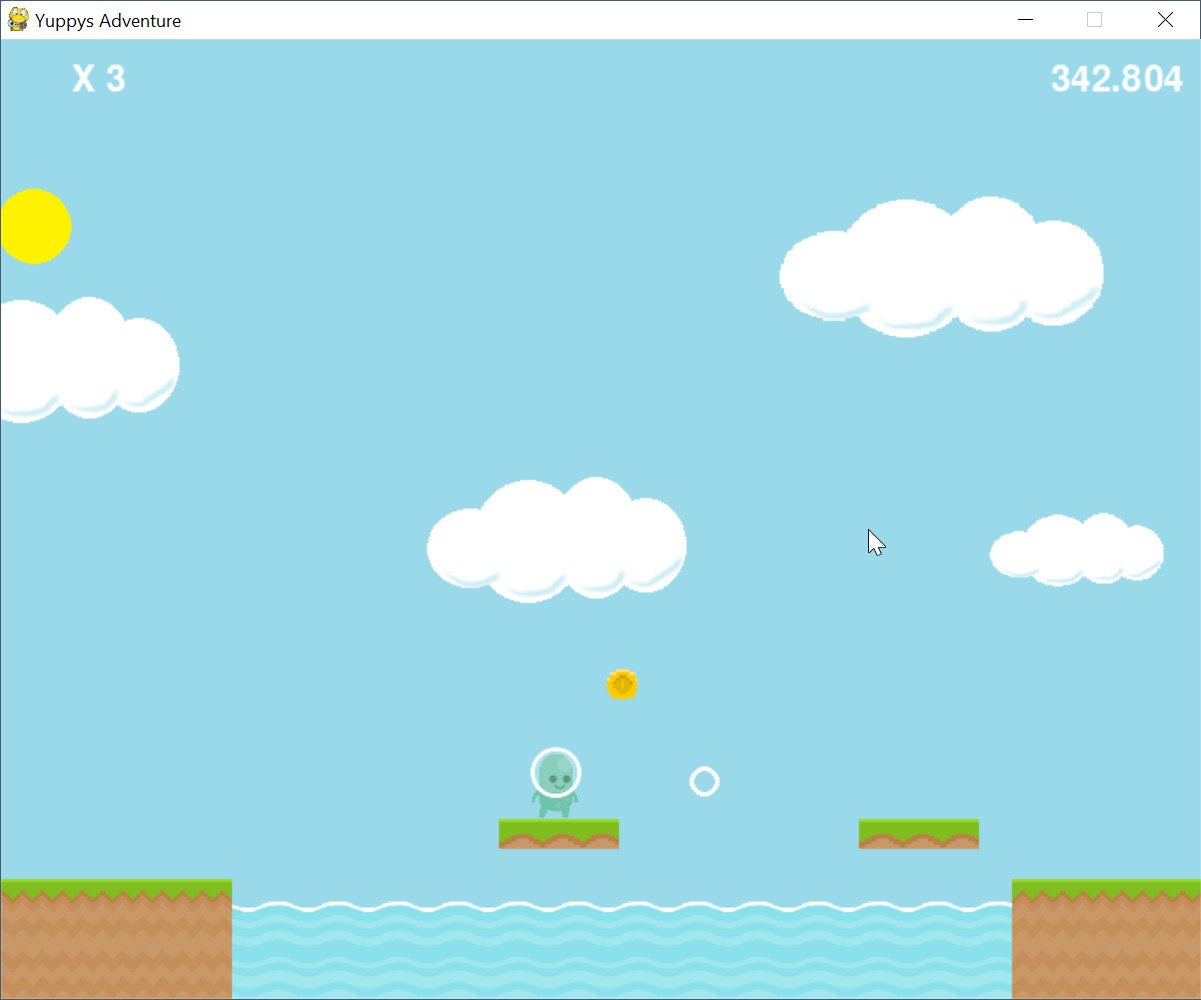Click the floating platform on the right
The width and height of the screenshot is (1201, 1000).
pos(918,833)
